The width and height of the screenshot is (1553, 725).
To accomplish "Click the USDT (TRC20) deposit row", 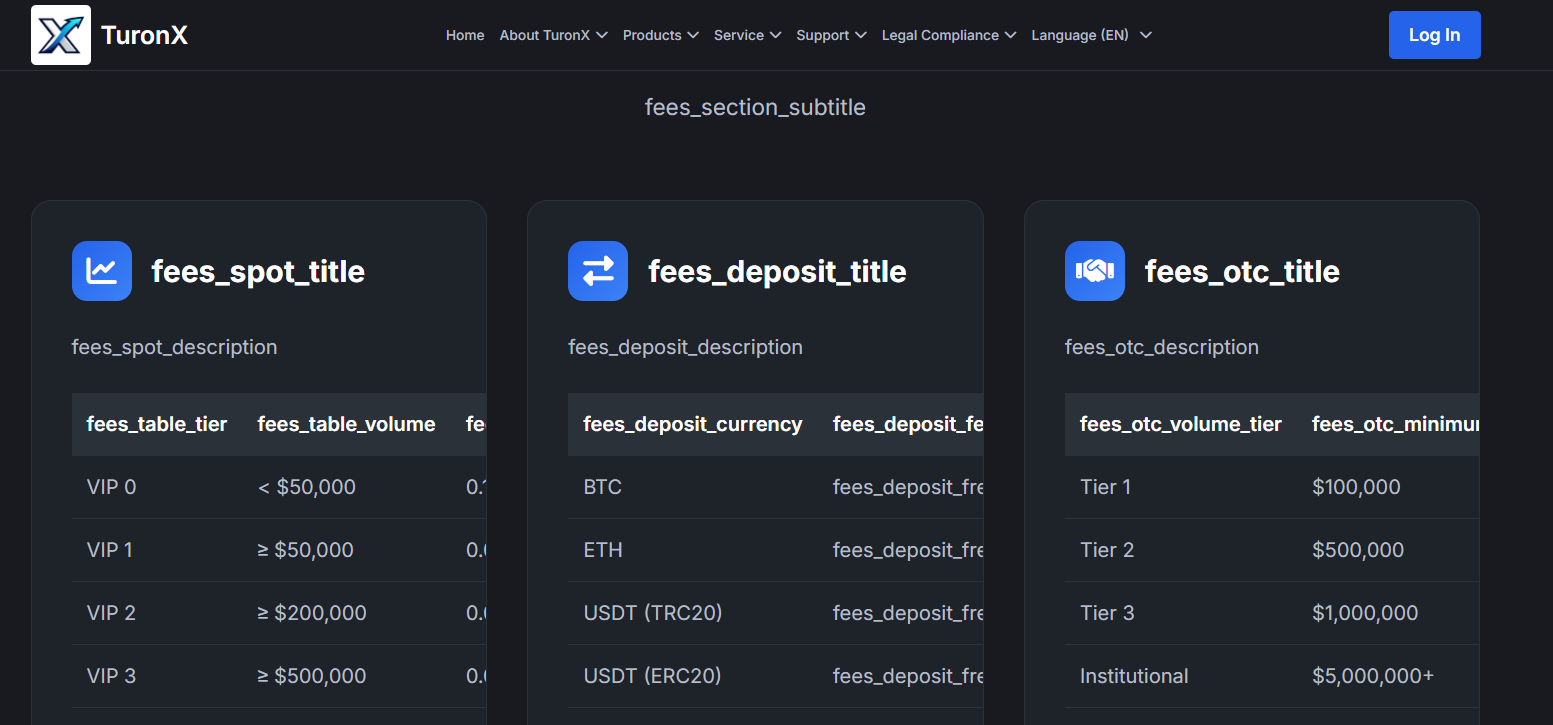I will click(653, 613).
